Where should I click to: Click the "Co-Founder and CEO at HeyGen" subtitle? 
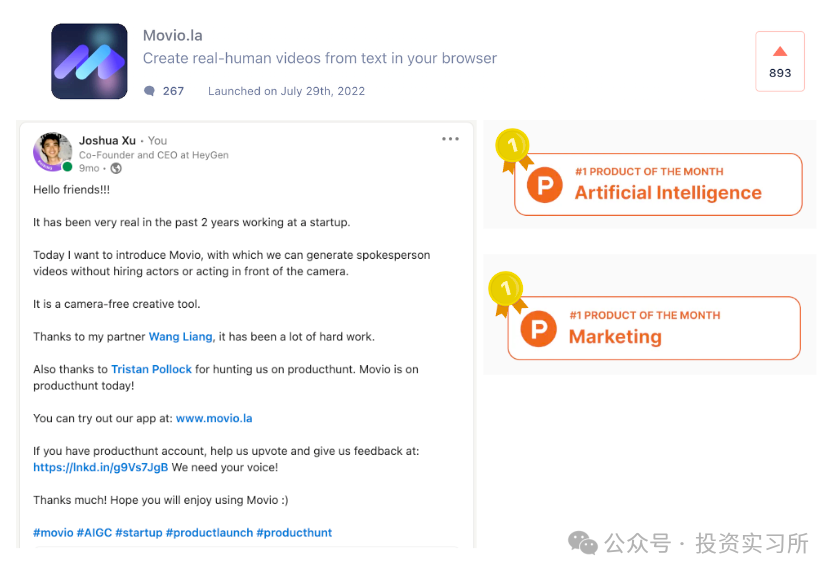click(154, 155)
